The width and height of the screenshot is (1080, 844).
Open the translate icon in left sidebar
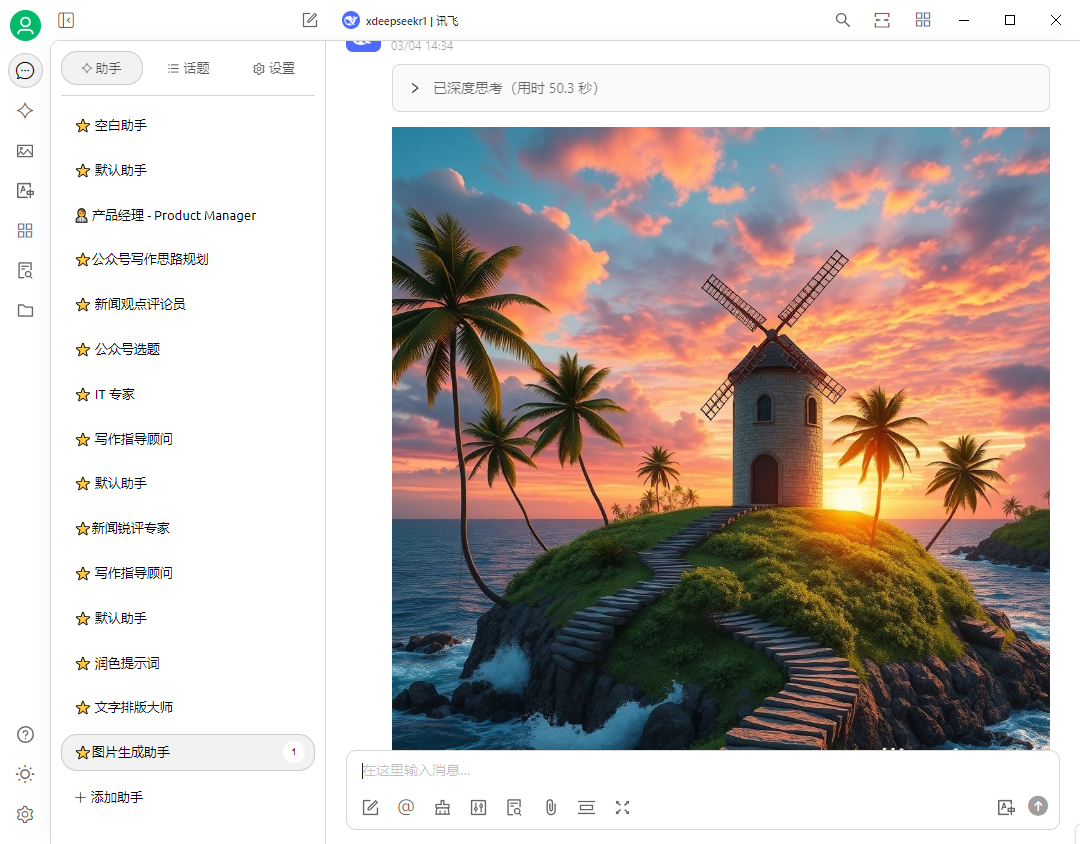(x=25, y=191)
